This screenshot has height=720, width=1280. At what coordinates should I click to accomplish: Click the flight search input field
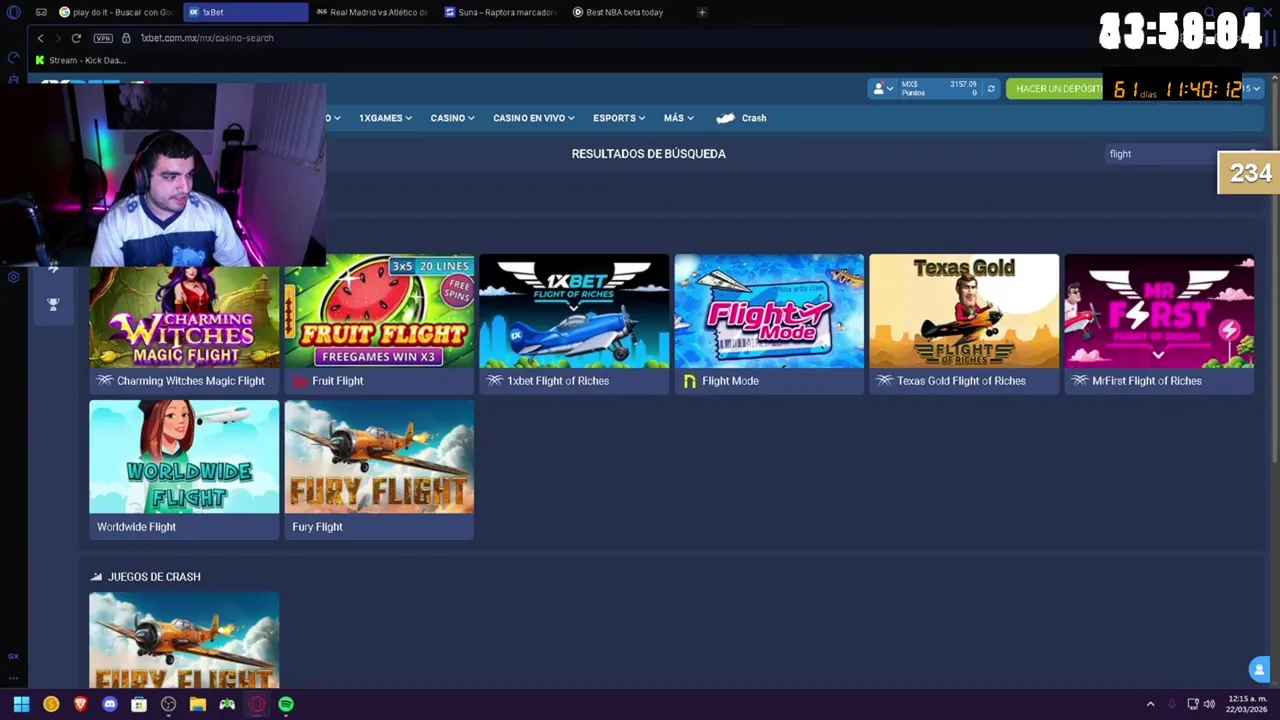[1160, 154]
